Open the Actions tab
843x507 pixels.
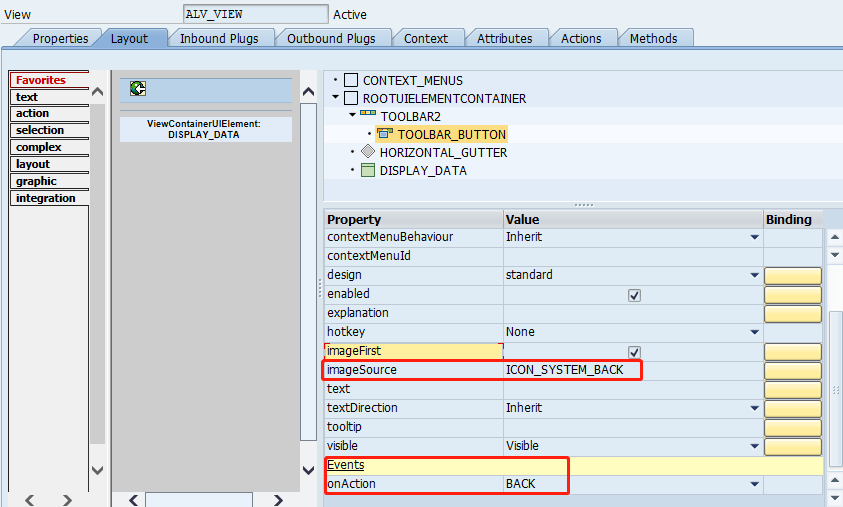[x=581, y=39]
